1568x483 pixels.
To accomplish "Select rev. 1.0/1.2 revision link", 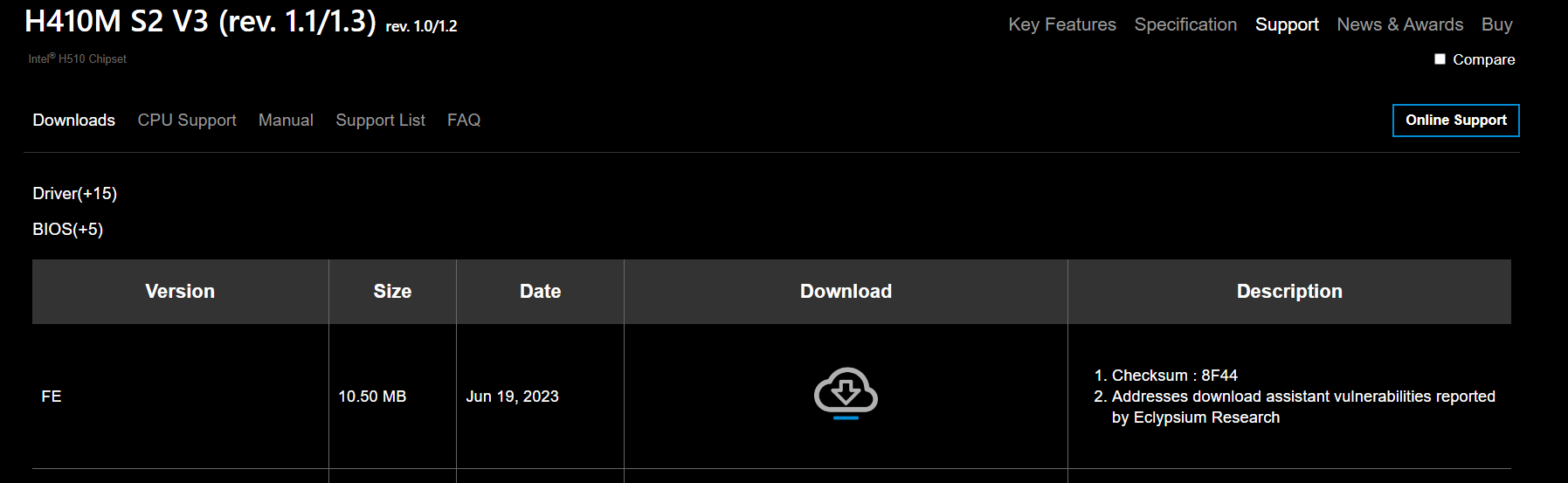I will click(422, 26).
